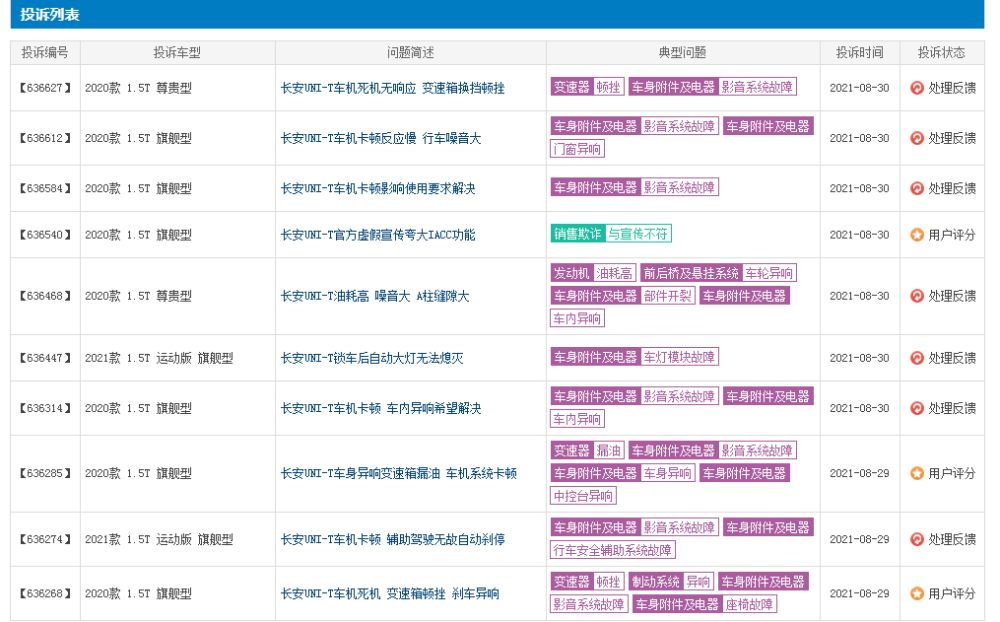Click the 车灯模块故障 tag
This screenshot has width=1000, height=622.
coord(679,357)
